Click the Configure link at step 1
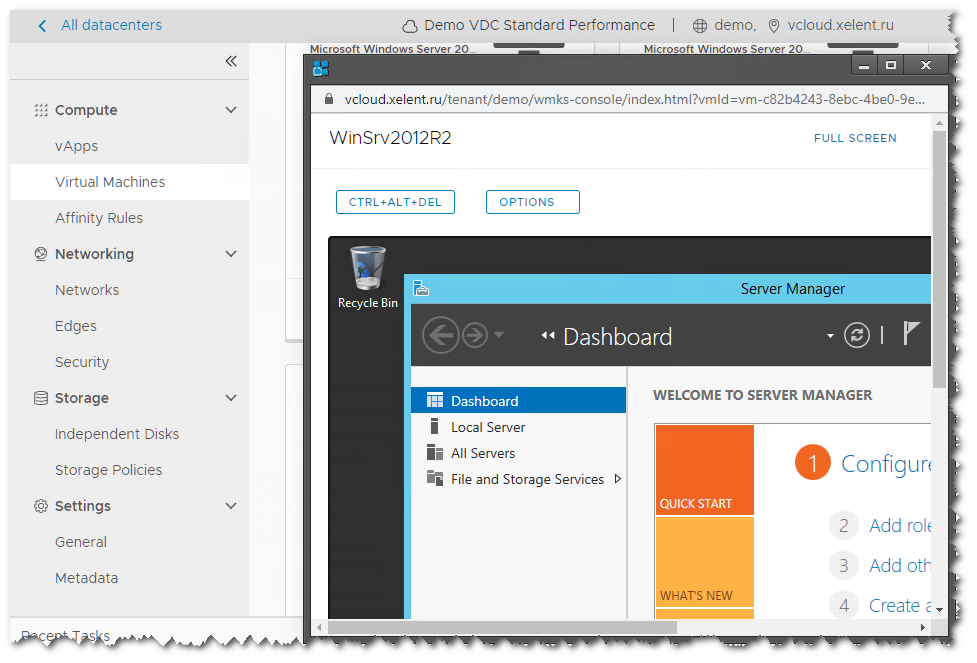The width and height of the screenshot is (977, 663). tap(886, 464)
